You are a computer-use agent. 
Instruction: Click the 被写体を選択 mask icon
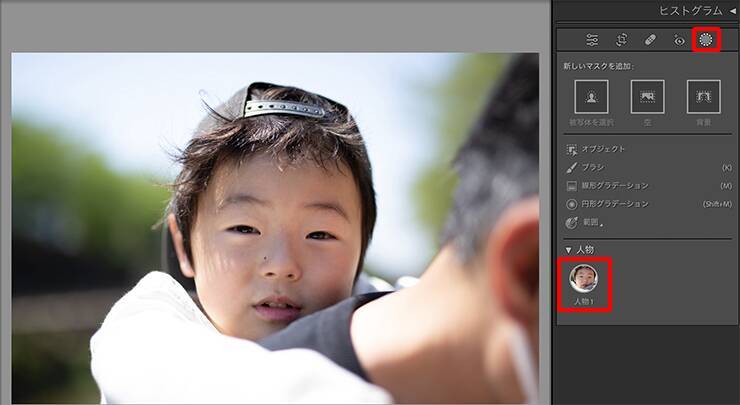[591, 96]
